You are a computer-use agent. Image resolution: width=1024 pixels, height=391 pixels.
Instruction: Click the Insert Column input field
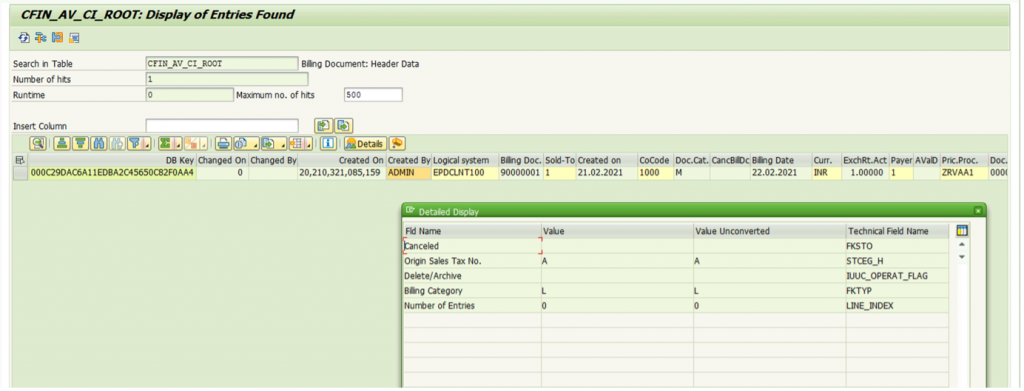[x=222, y=125]
